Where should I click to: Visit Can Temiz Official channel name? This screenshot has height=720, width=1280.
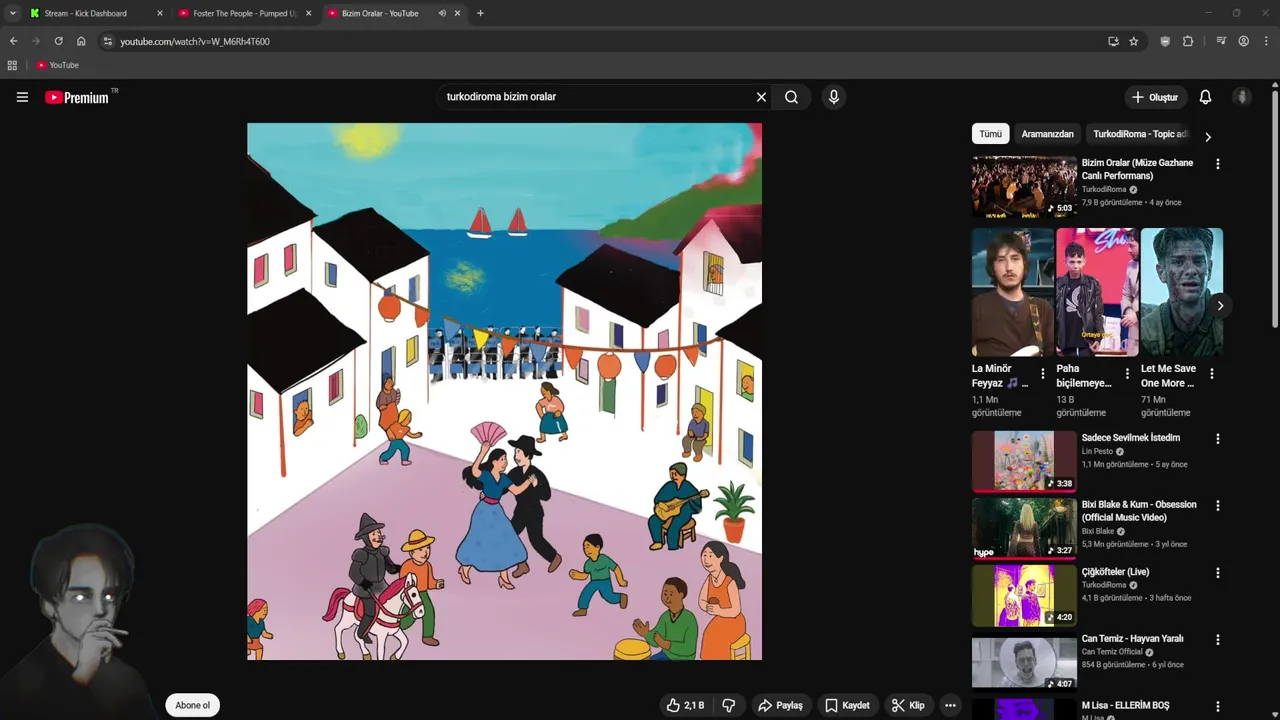[1112, 652]
